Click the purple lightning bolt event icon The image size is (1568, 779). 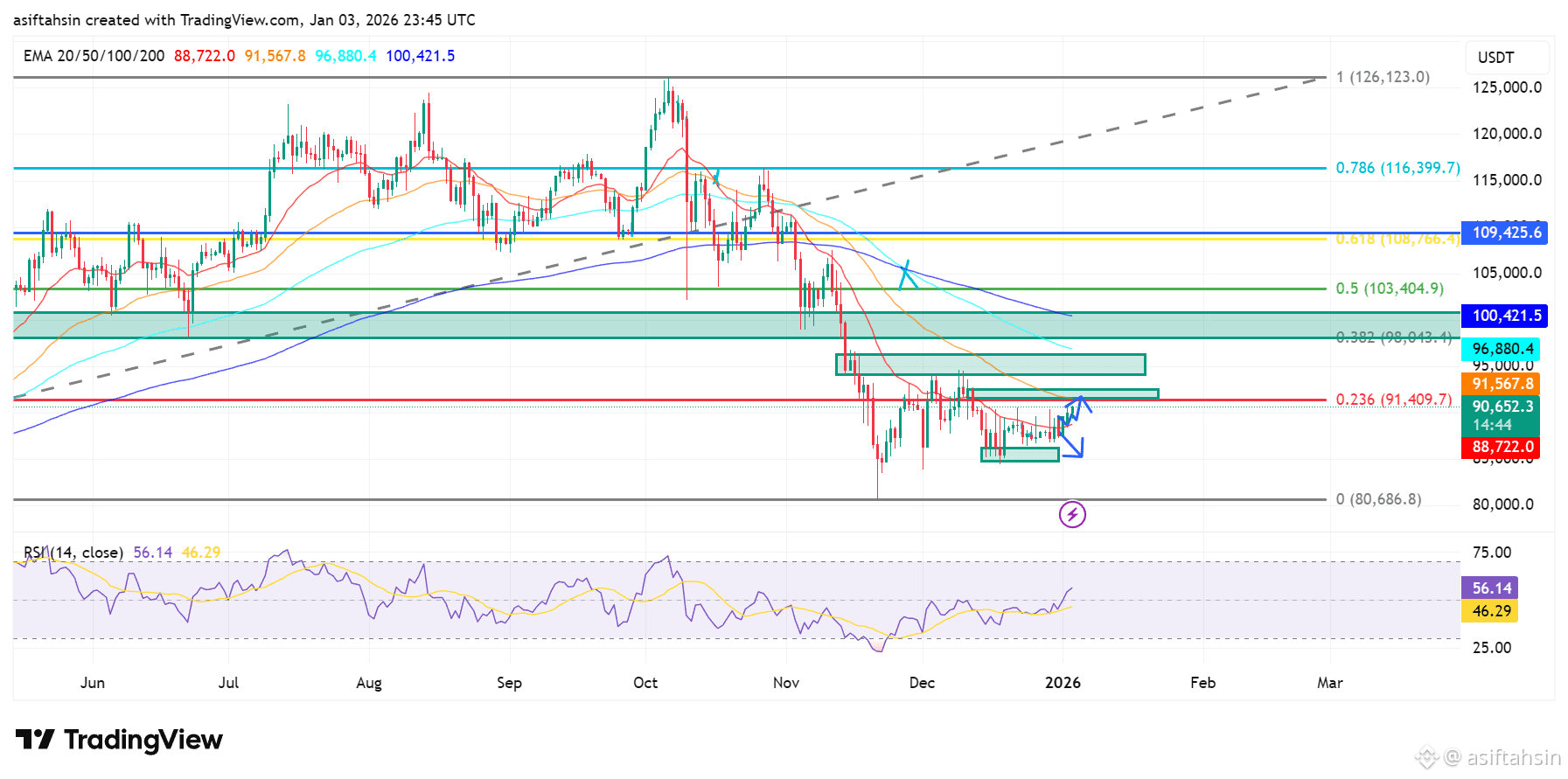1072,514
